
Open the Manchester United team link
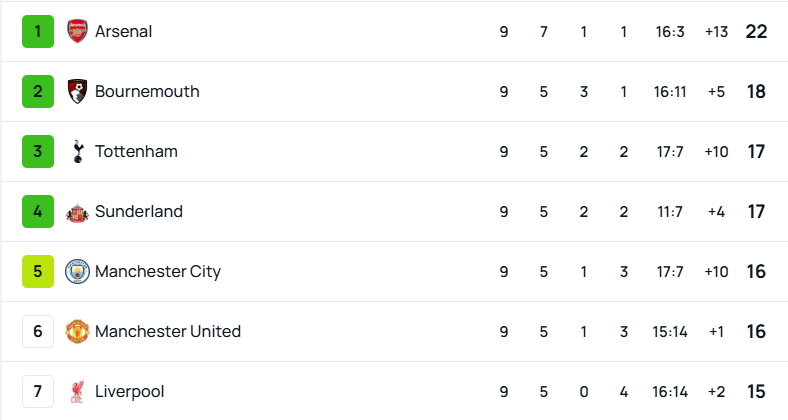point(168,331)
